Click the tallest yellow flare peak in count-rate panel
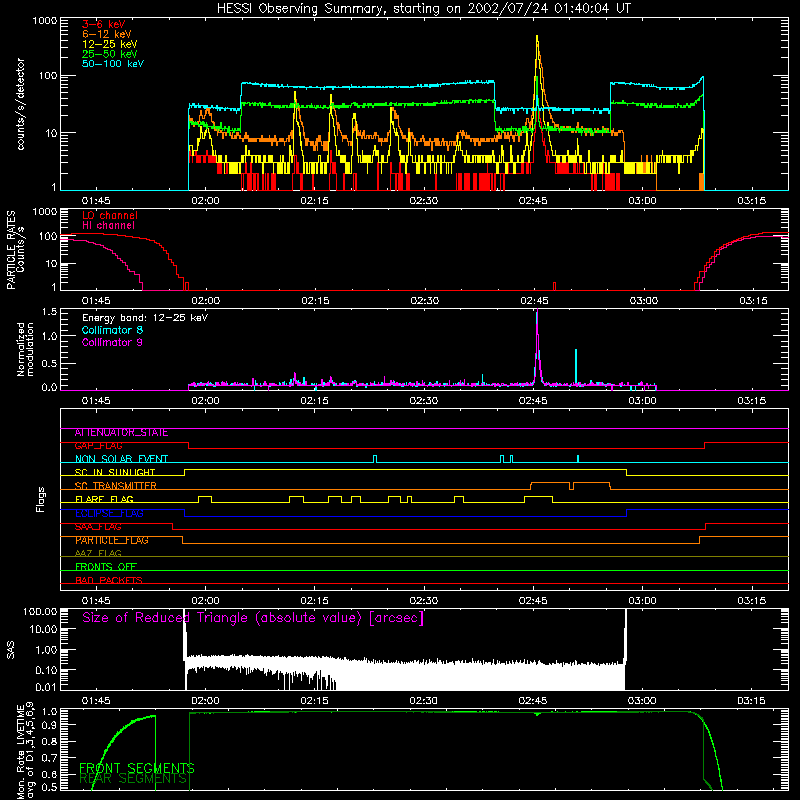The image size is (800, 800). (537, 37)
